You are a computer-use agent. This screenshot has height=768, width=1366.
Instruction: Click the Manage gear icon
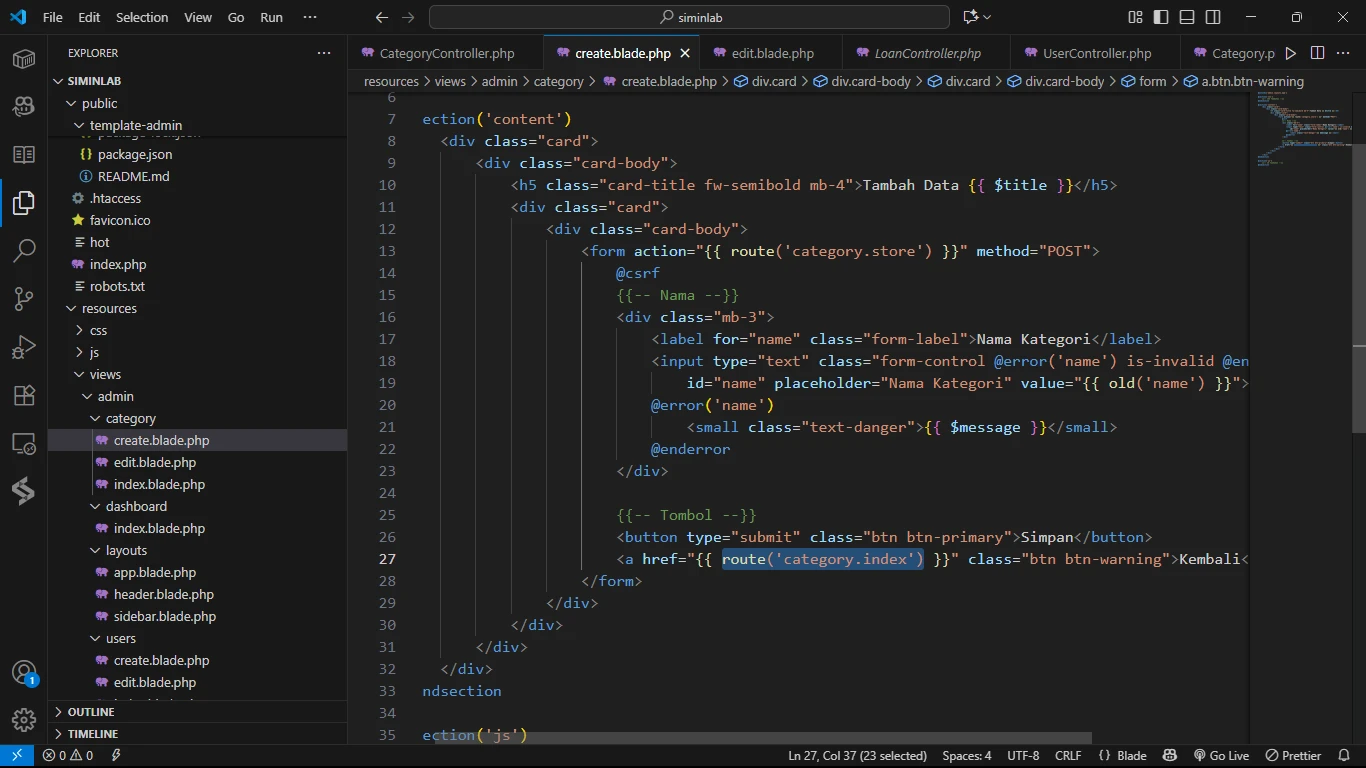tap(24, 719)
